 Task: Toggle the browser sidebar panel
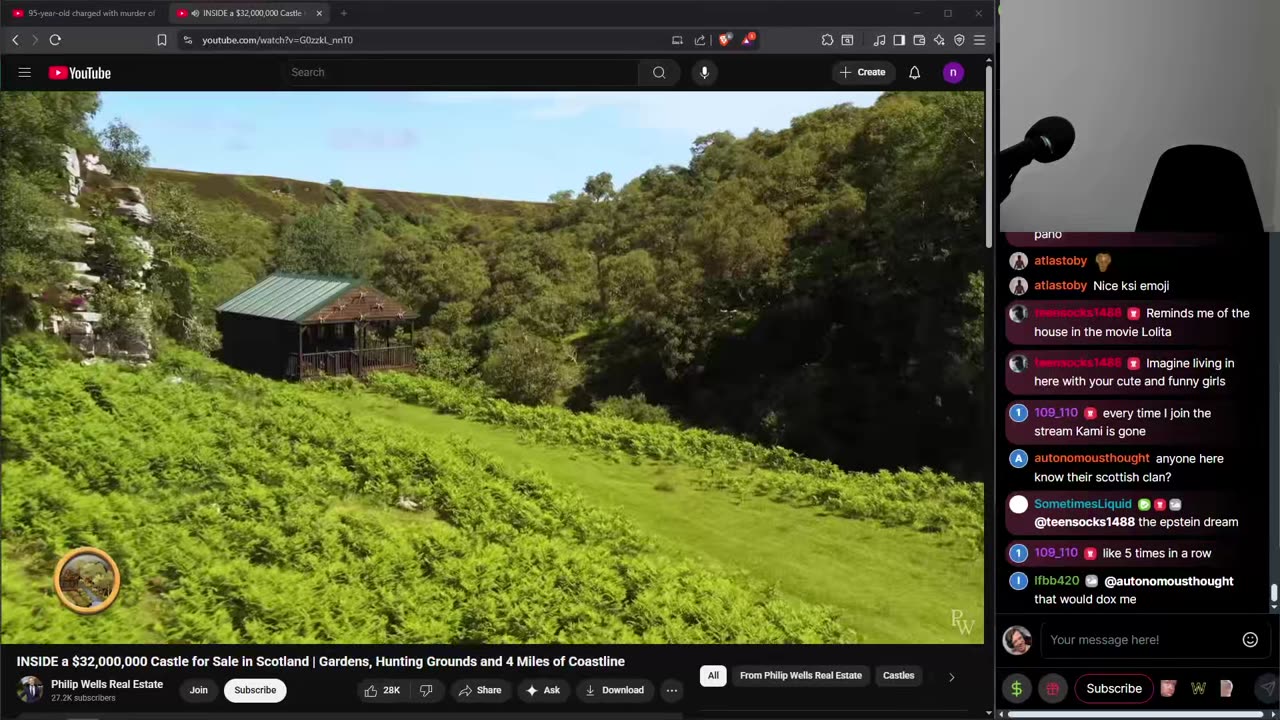point(899,40)
